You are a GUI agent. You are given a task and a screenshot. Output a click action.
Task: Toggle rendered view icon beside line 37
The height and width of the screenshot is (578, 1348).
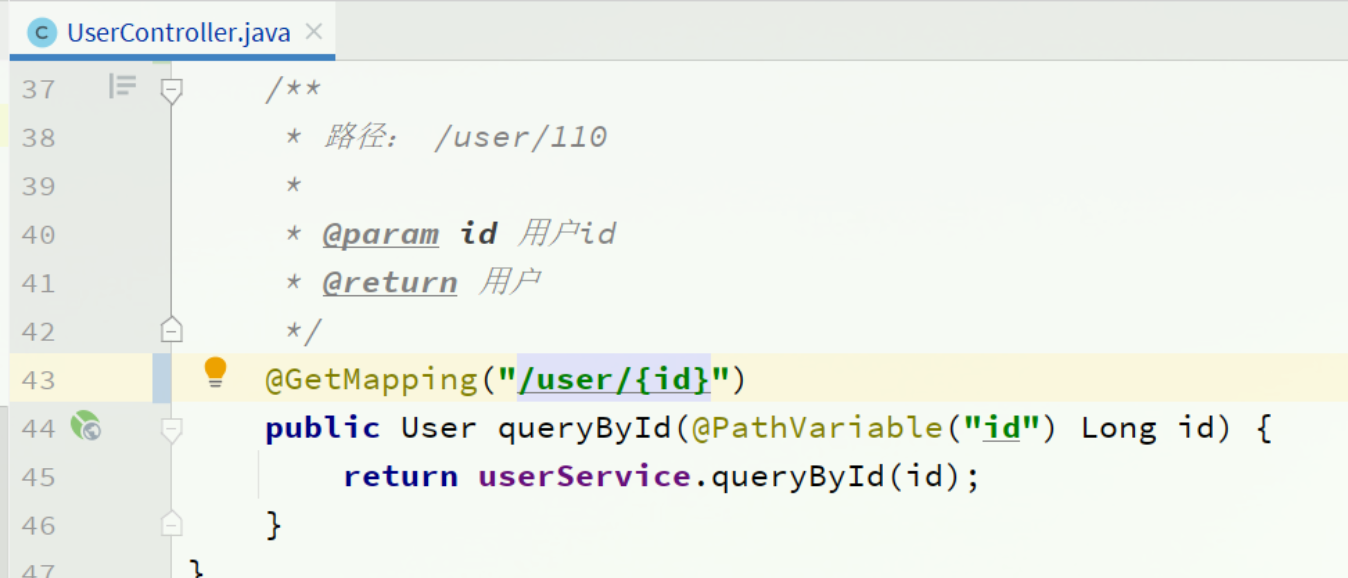point(122,87)
